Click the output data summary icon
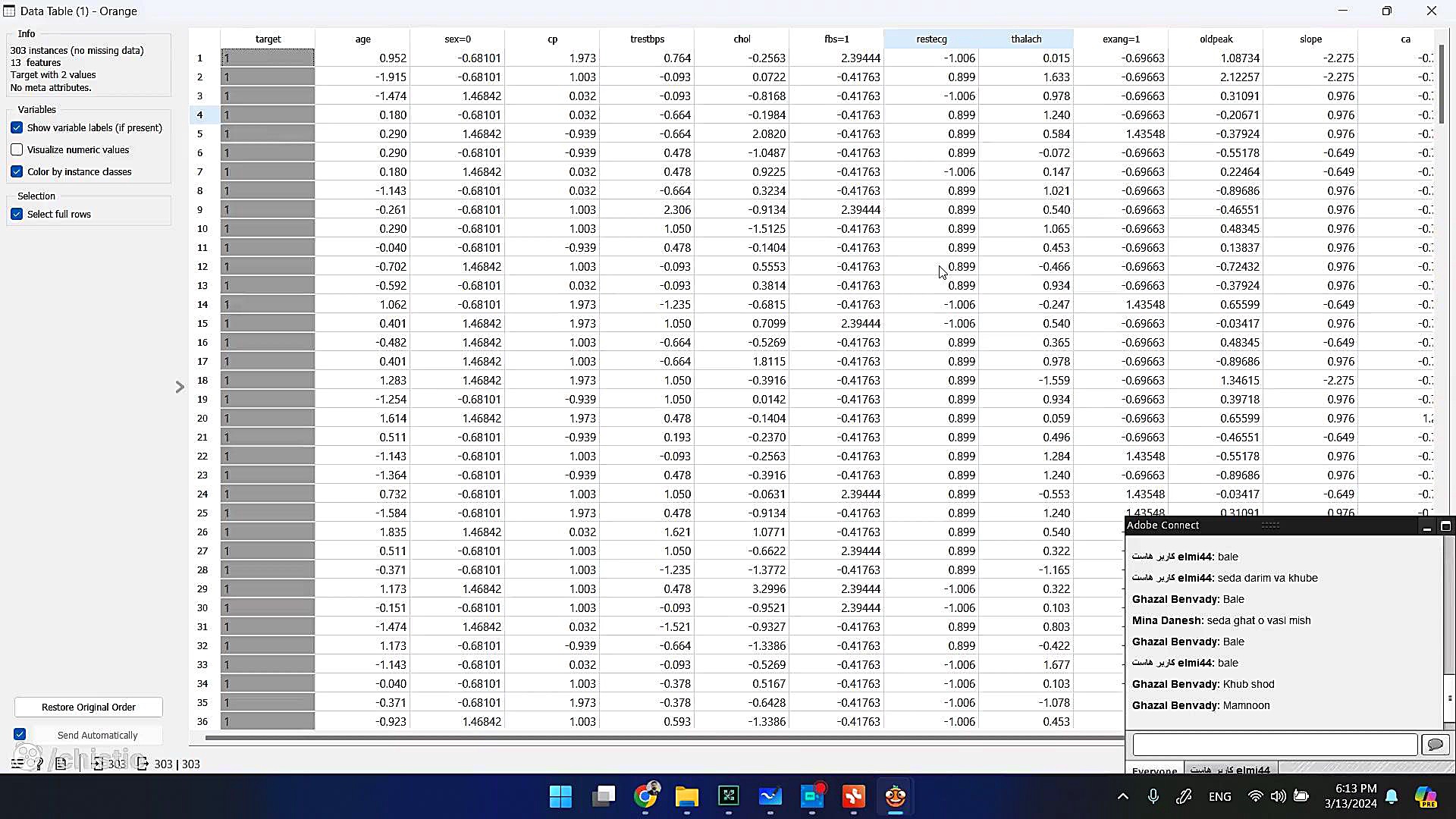Viewport: 1456px width, 819px height. click(x=143, y=764)
